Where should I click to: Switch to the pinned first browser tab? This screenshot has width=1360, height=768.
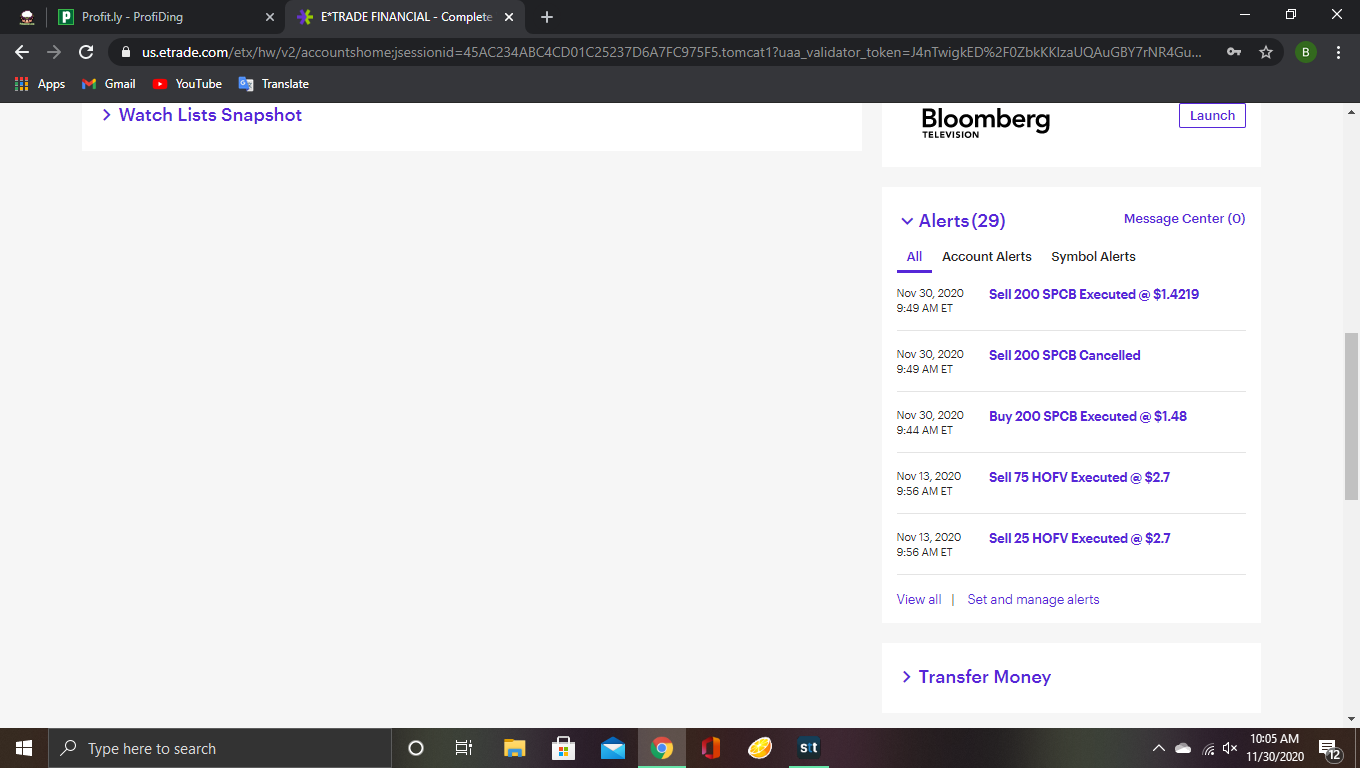[27, 17]
